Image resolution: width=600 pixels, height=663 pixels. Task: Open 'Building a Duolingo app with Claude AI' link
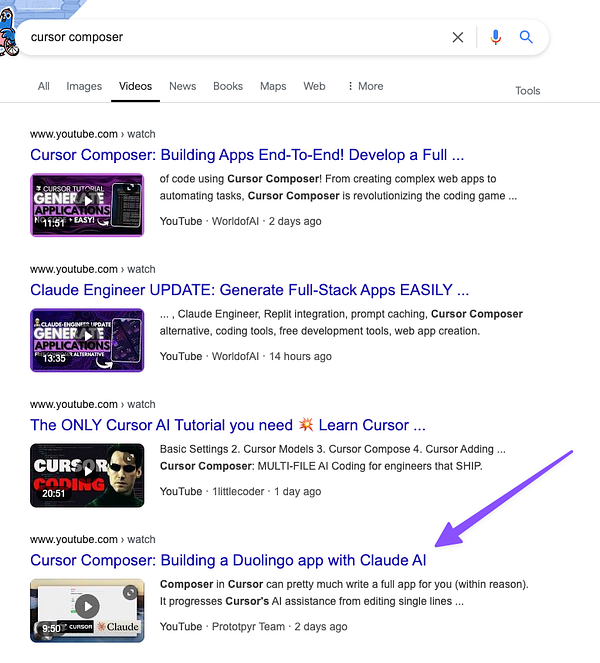tap(228, 560)
